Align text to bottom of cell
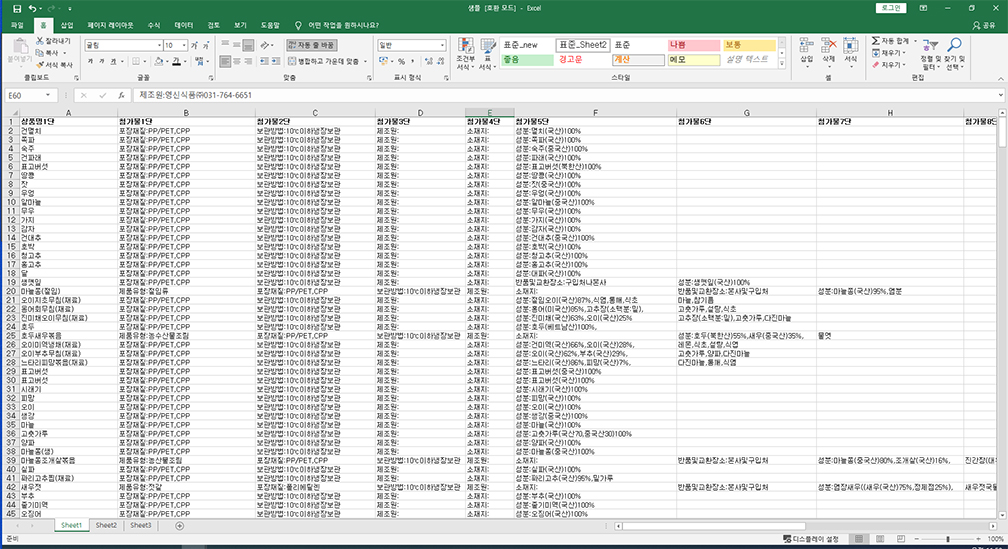Screen dimensions: 1008x549 248,46
